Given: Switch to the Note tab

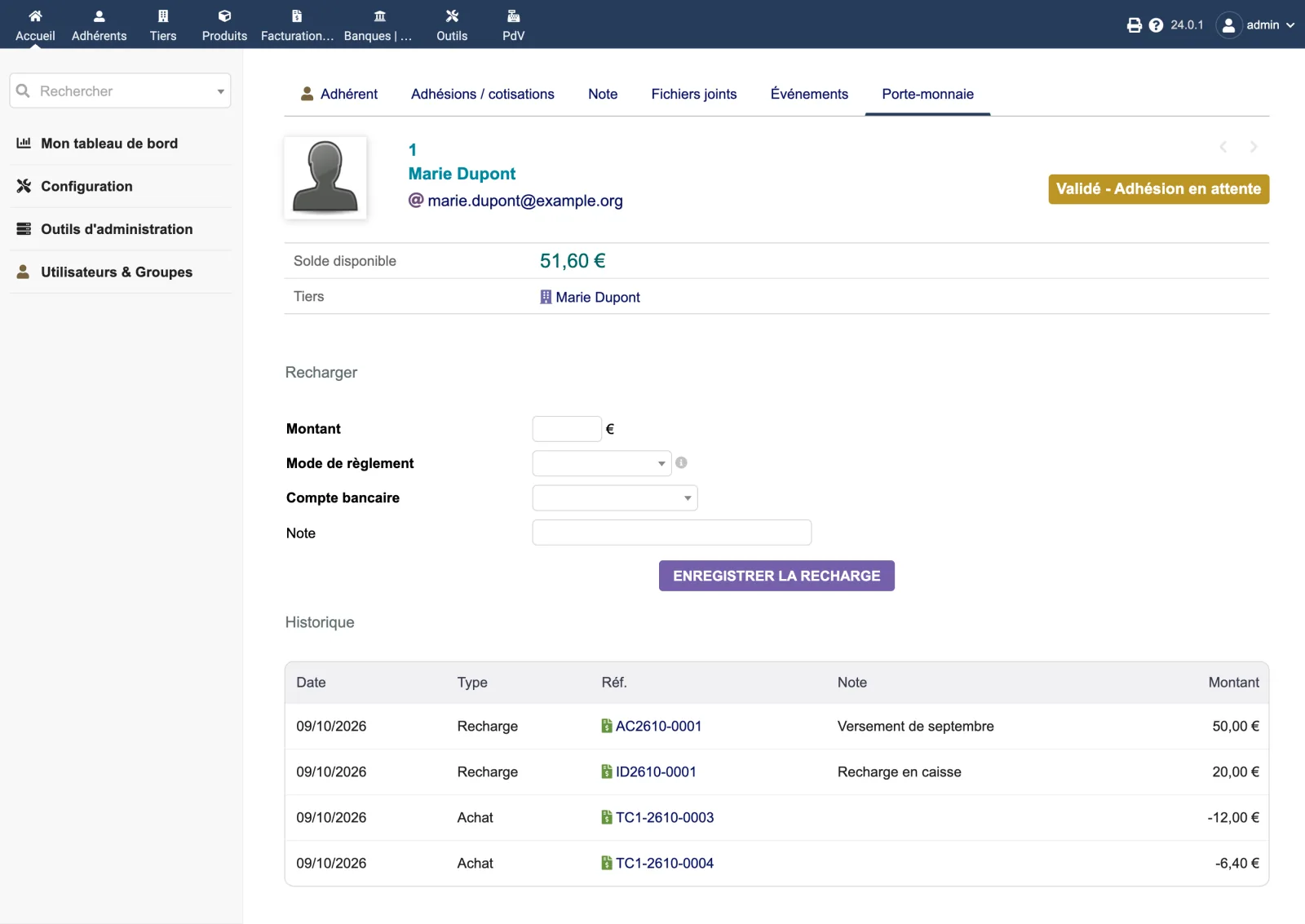Looking at the screenshot, I should click(603, 95).
